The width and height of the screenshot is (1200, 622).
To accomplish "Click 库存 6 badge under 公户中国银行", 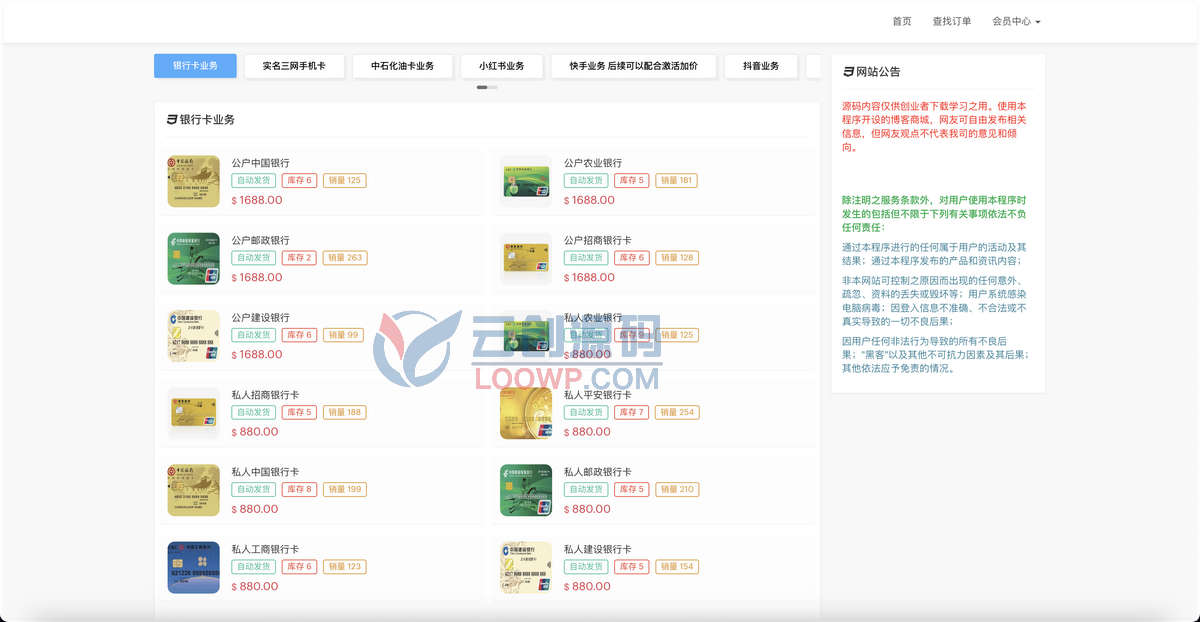I will point(299,181).
